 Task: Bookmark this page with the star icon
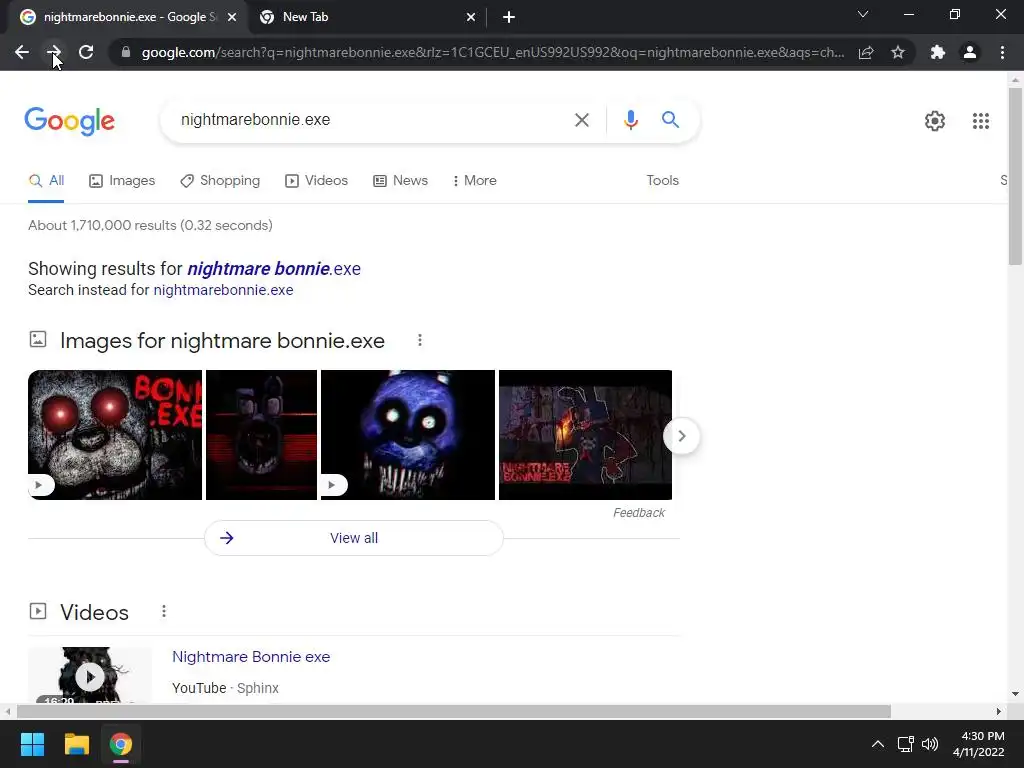coord(898,52)
